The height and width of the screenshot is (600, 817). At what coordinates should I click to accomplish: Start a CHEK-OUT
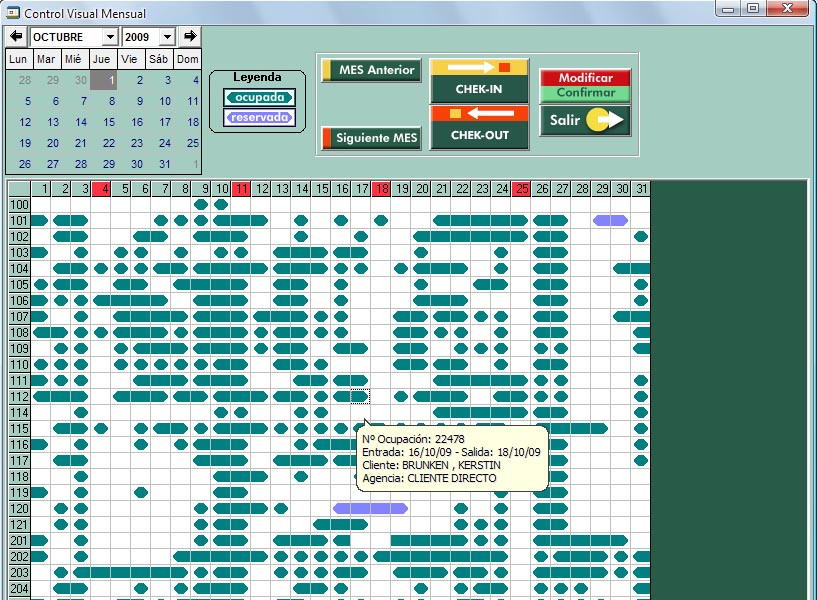[479, 128]
